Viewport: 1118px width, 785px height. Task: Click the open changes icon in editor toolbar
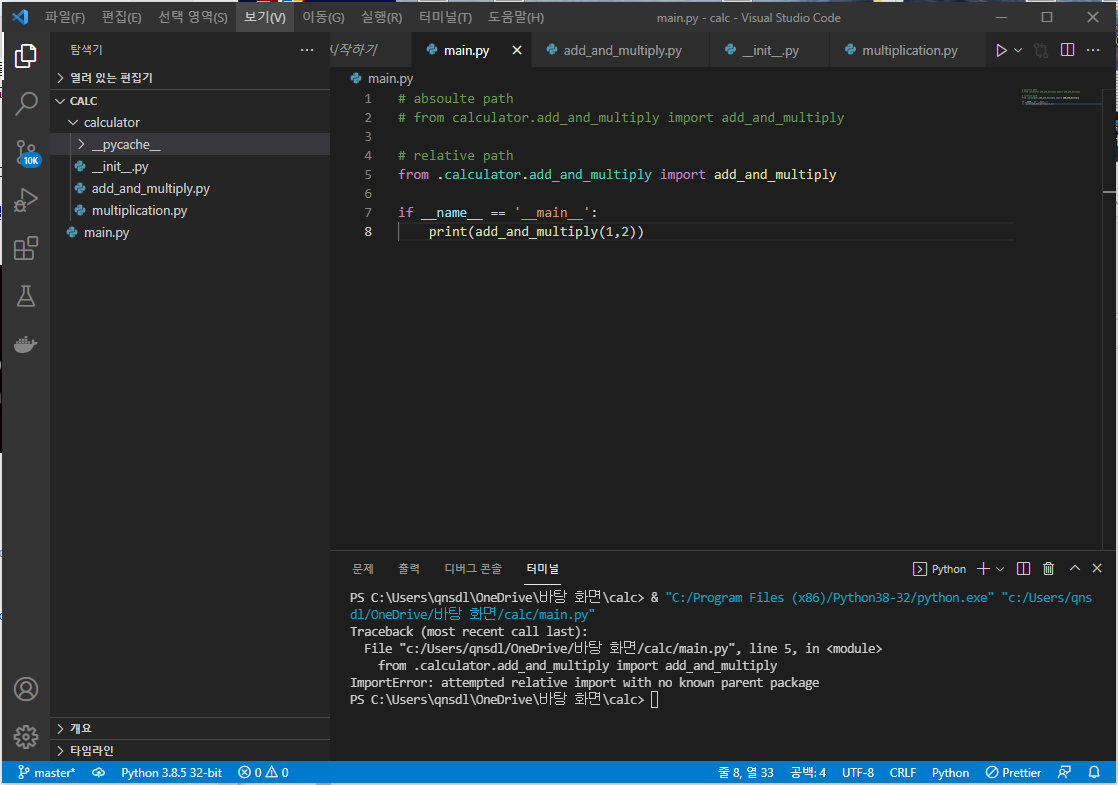(1041, 51)
